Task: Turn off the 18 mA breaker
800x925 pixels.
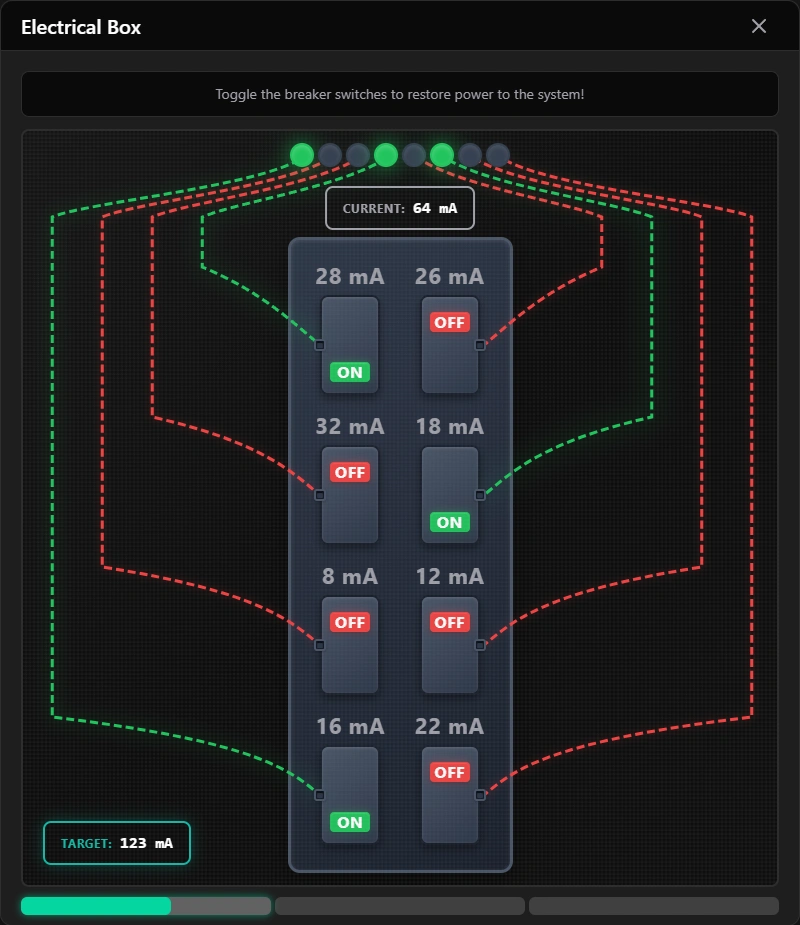Action: [x=450, y=494]
